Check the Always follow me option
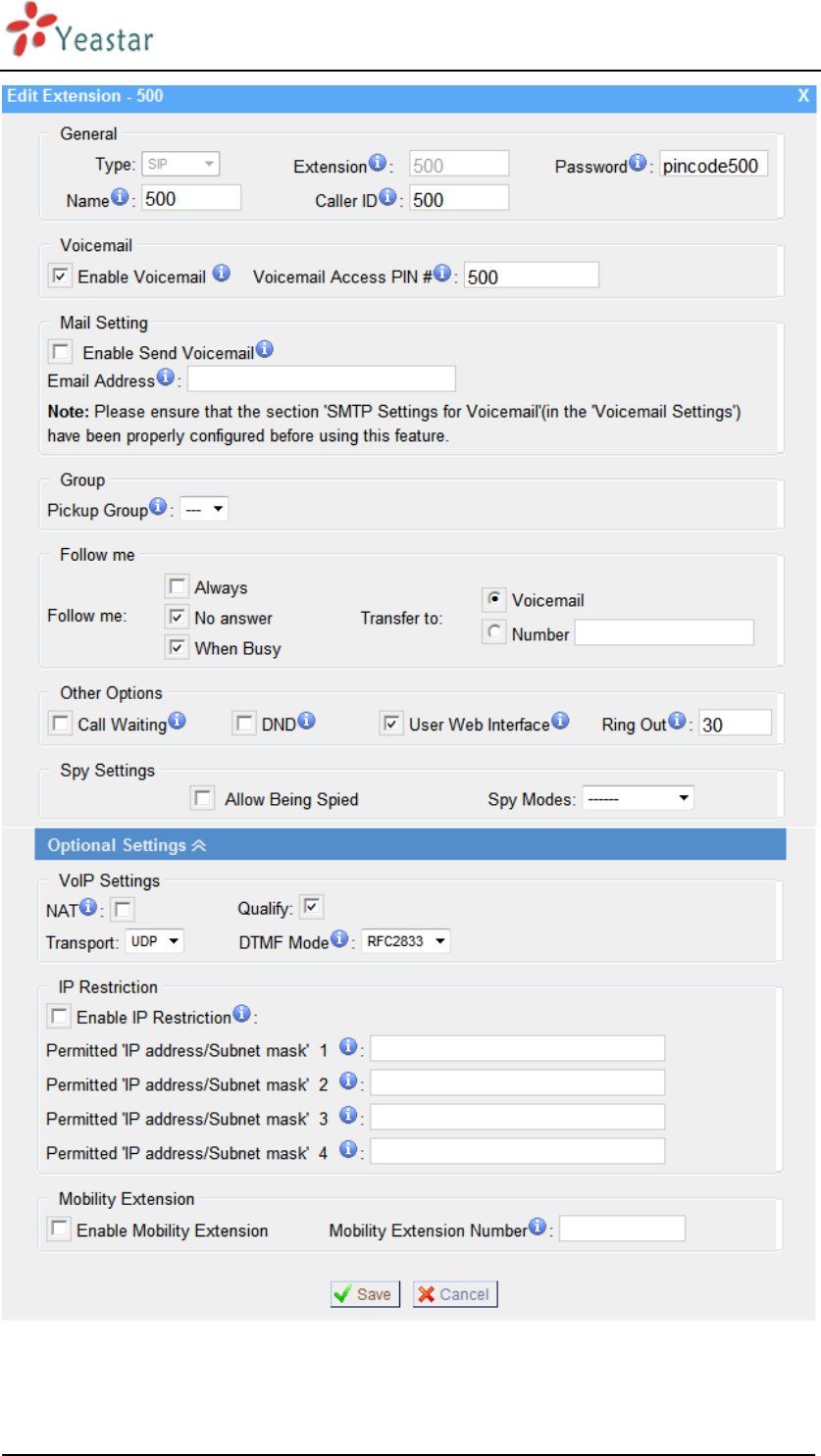This screenshot has height=1456, width=821. click(x=177, y=586)
